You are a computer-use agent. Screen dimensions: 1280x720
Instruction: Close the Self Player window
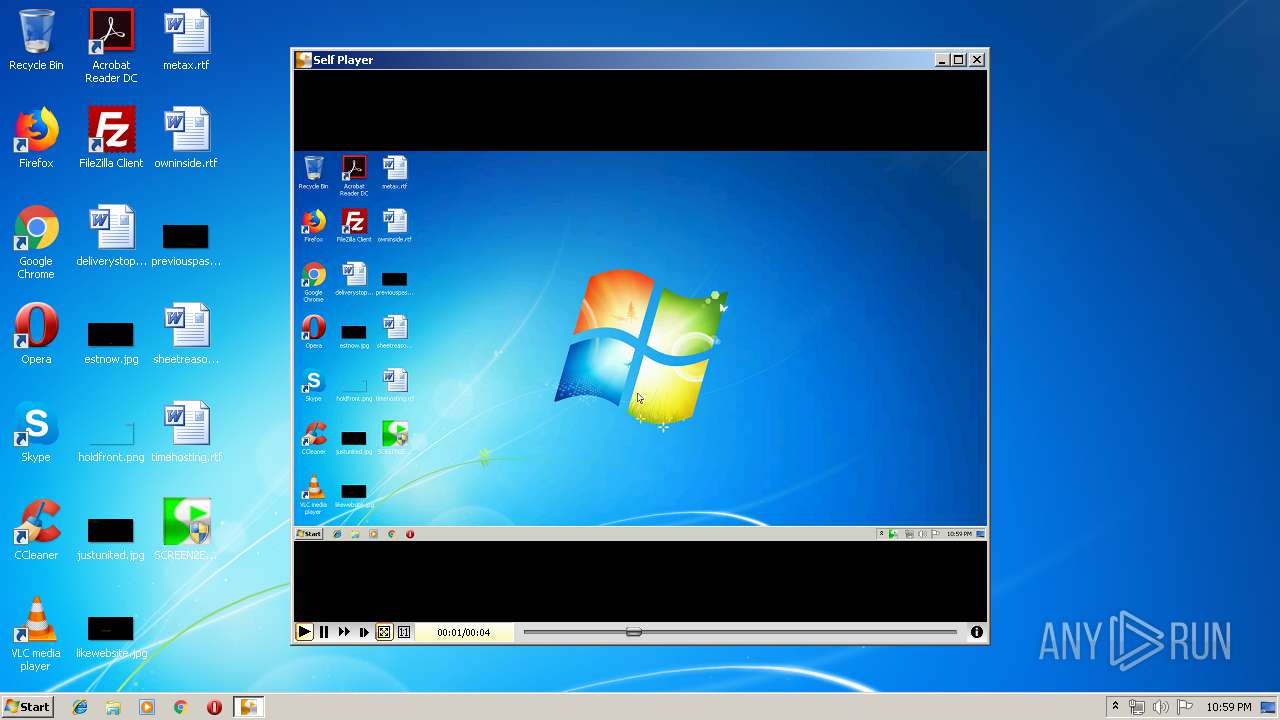click(x=977, y=60)
